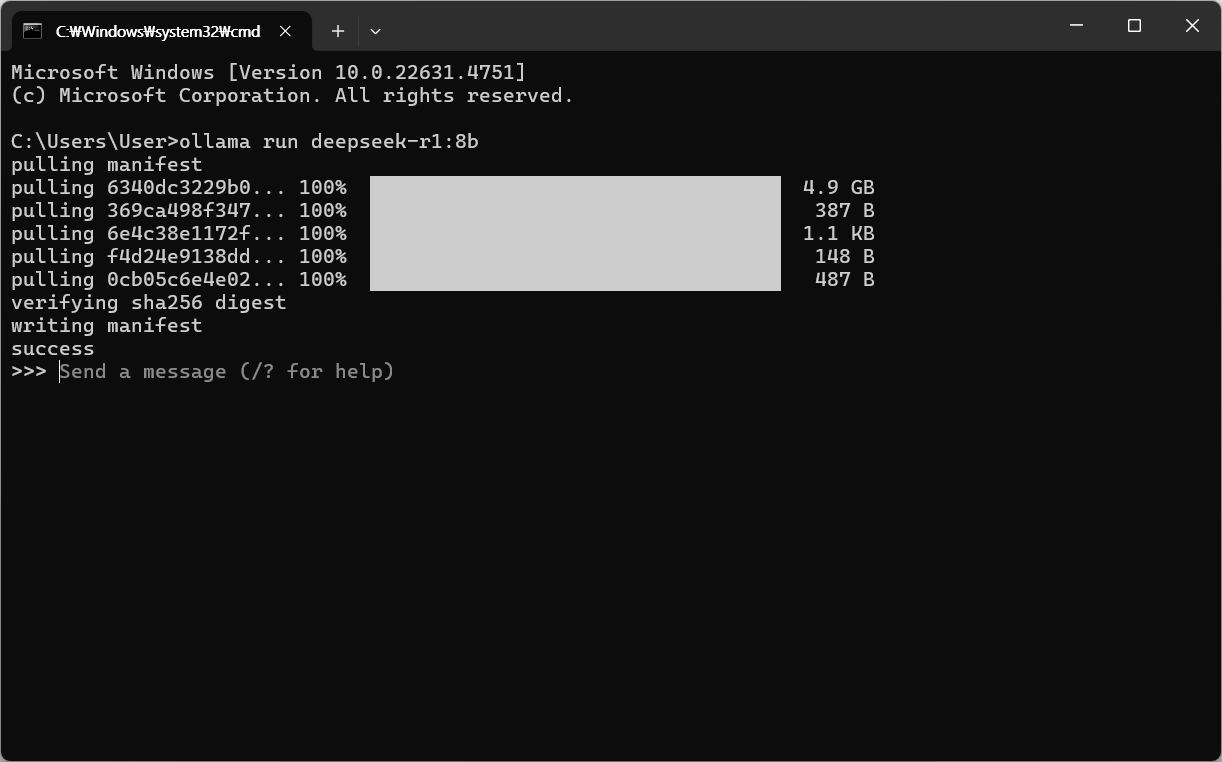
Task: Select the C:\Windows\system32\cmd tab
Action: pyautogui.click(x=161, y=31)
